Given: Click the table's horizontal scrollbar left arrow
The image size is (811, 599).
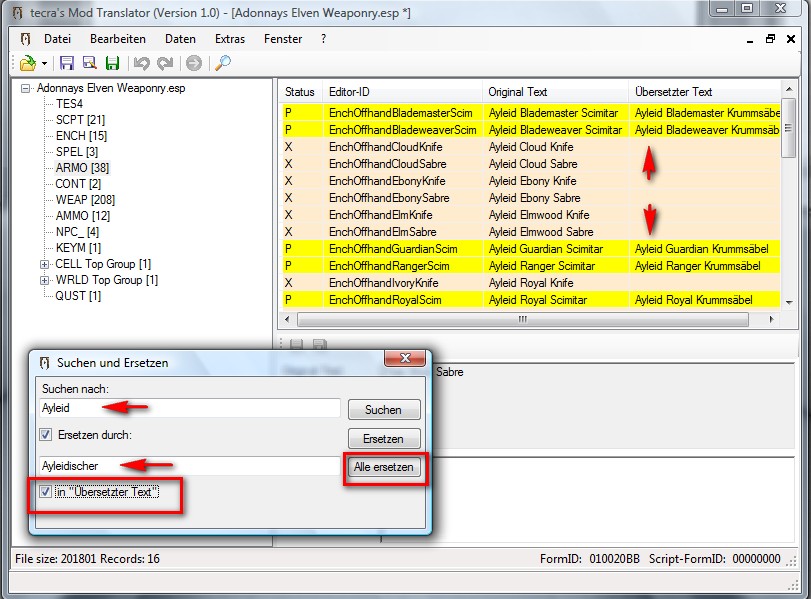Looking at the screenshot, I should click(288, 319).
